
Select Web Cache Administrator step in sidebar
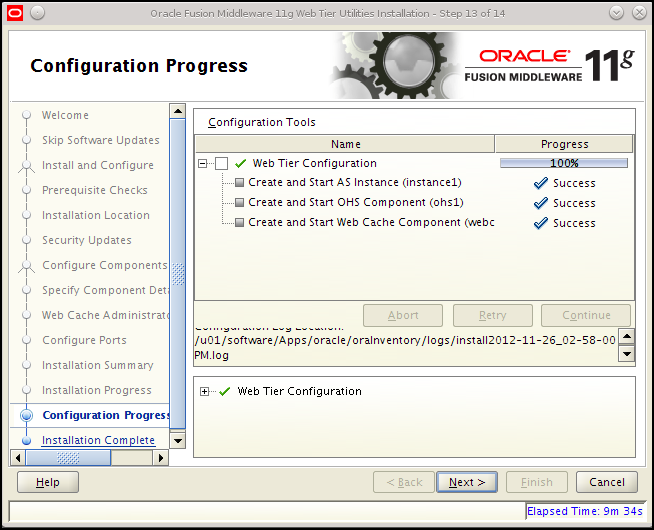[106, 315]
